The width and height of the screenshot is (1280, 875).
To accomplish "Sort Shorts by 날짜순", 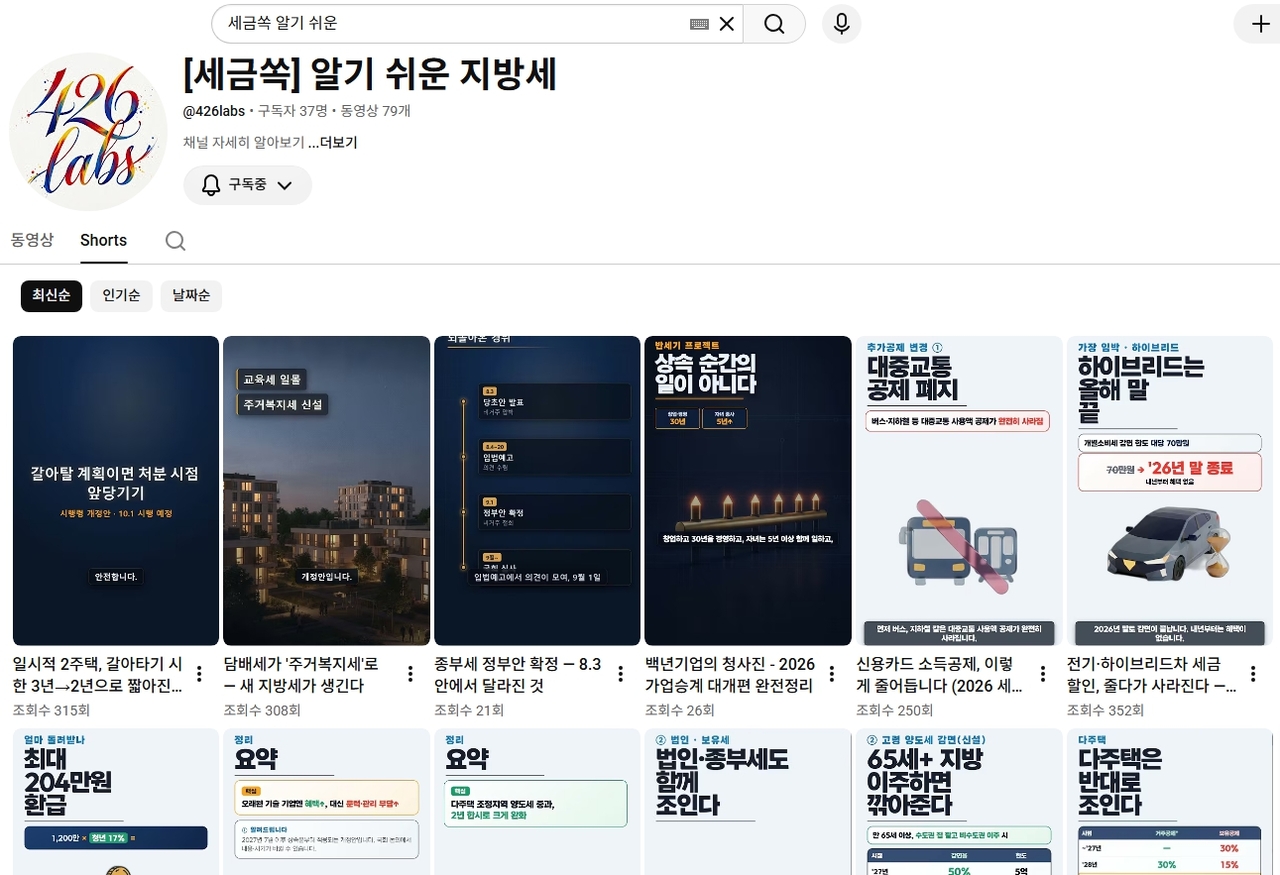I will [x=191, y=296].
